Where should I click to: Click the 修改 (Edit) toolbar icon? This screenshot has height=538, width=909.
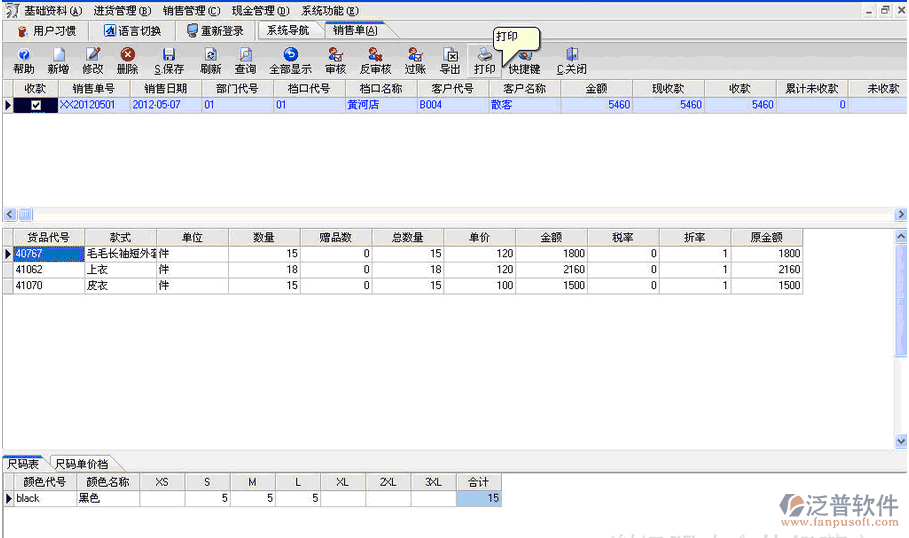93,61
